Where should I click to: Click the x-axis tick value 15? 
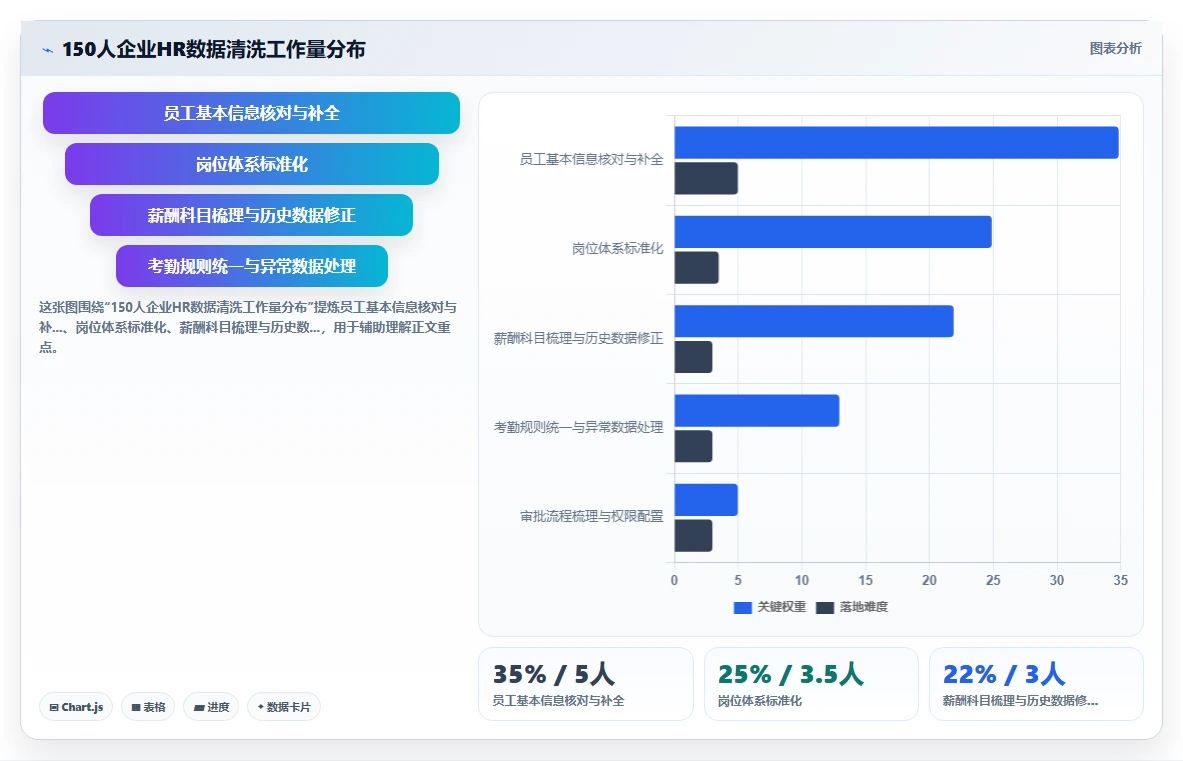point(865,580)
